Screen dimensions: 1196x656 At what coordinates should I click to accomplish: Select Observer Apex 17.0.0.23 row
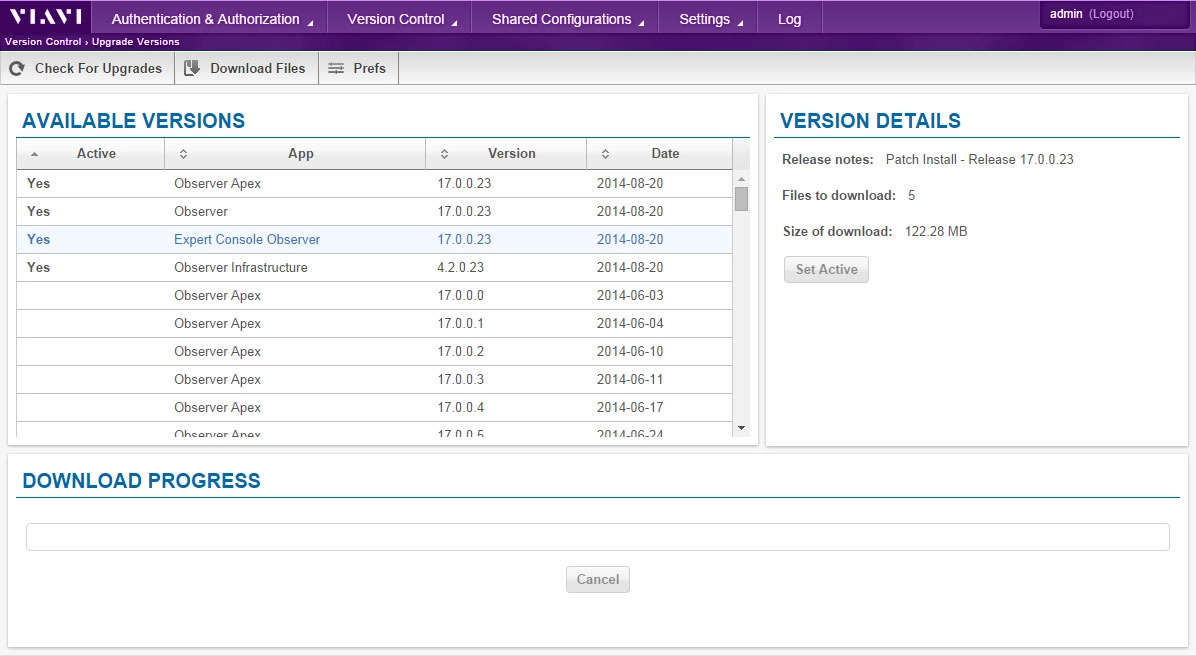[x=375, y=184]
